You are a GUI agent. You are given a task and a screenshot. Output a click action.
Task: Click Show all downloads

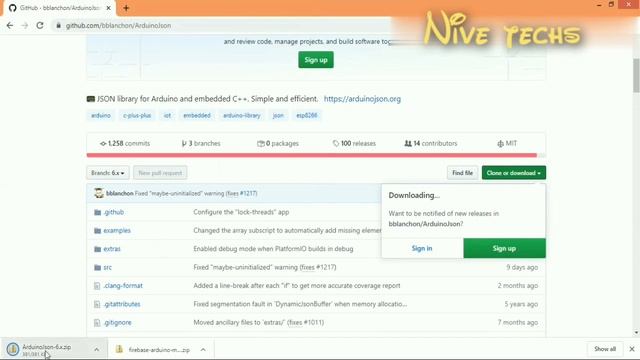point(605,349)
